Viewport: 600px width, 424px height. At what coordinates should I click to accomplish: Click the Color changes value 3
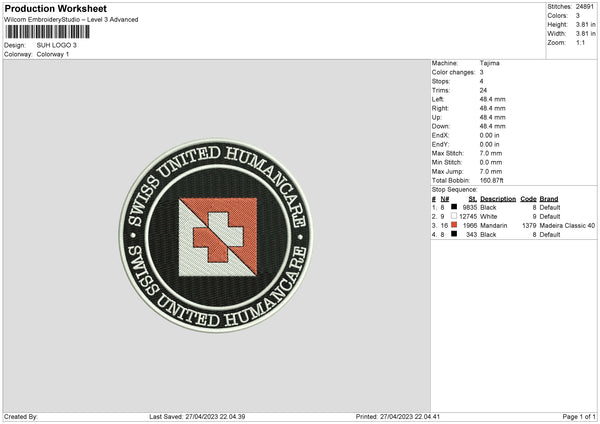coord(481,72)
